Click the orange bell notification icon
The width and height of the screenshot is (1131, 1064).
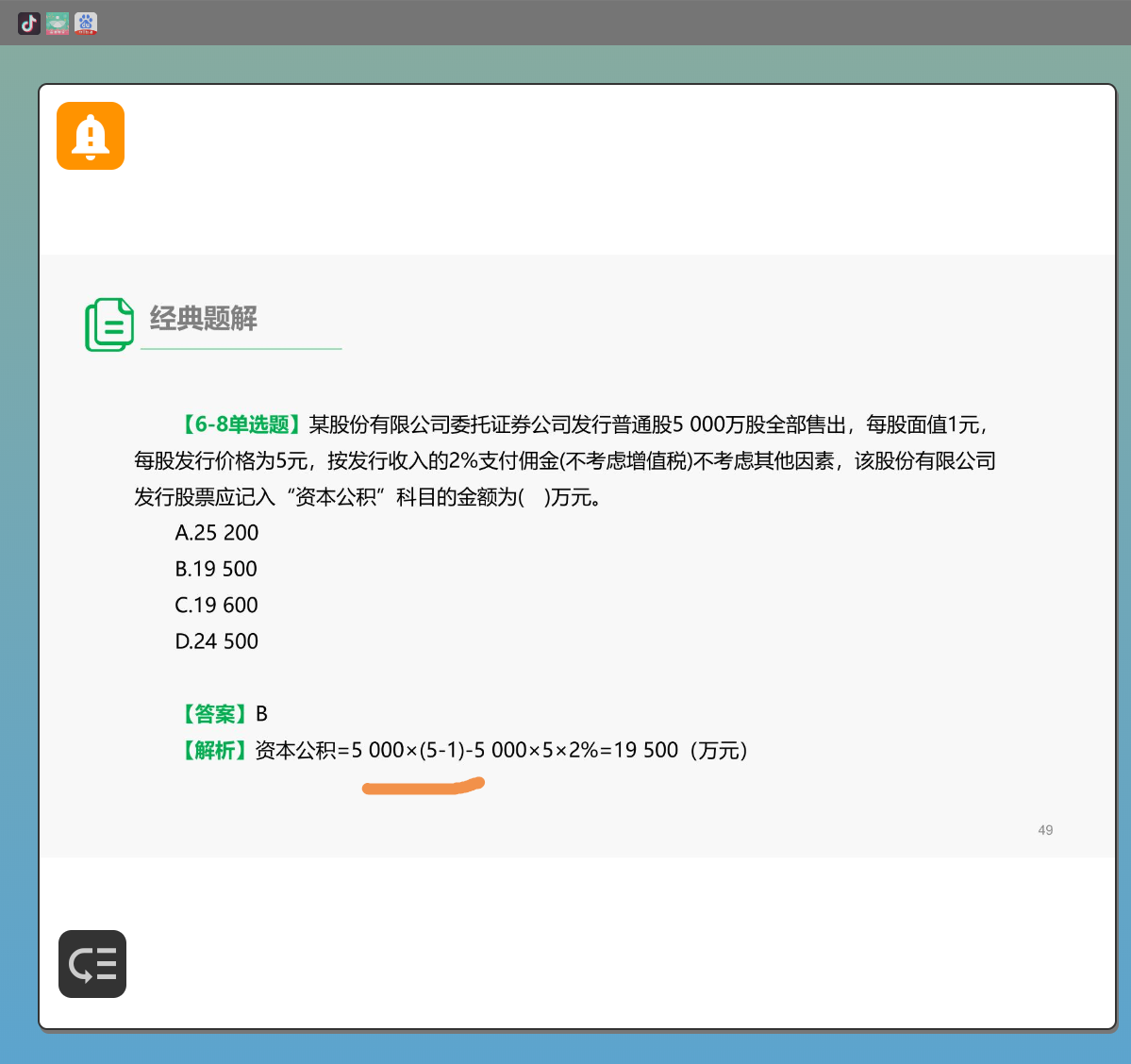point(91,136)
